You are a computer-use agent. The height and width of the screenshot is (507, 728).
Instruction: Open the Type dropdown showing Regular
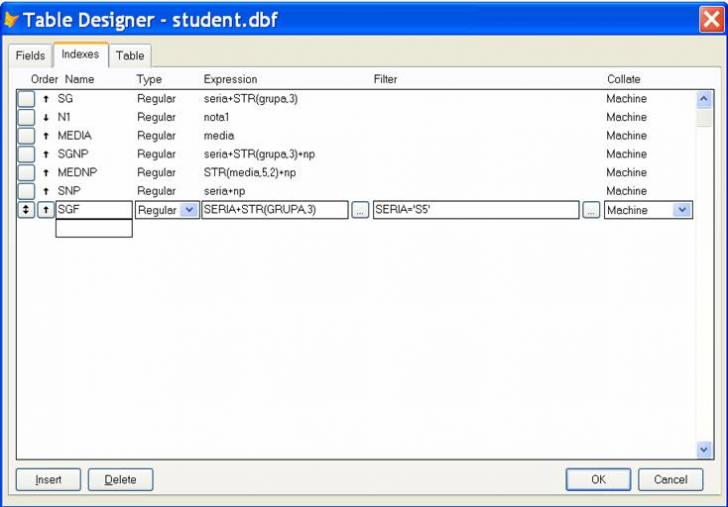point(189,210)
